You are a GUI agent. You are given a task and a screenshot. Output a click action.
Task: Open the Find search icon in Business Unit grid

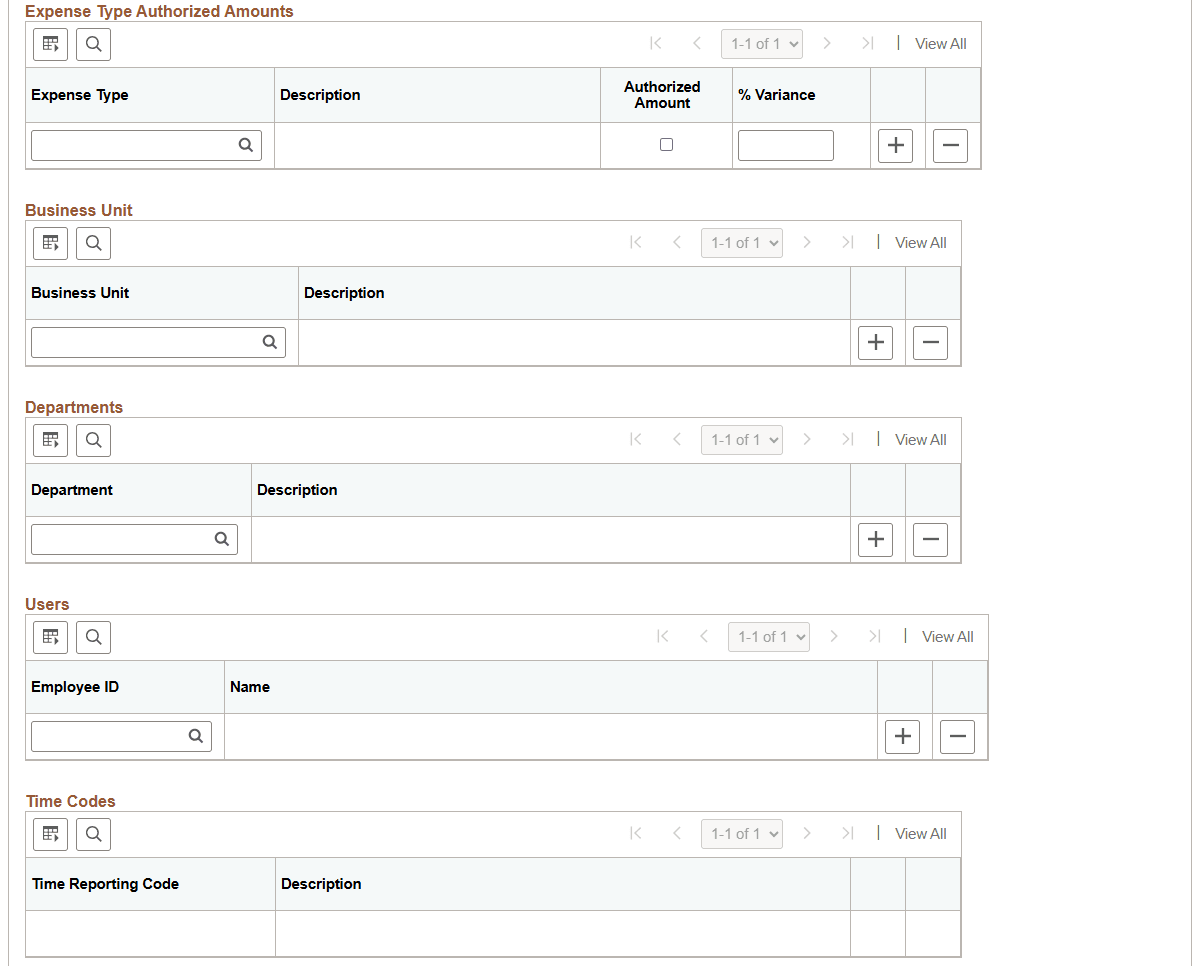point(93,243)
